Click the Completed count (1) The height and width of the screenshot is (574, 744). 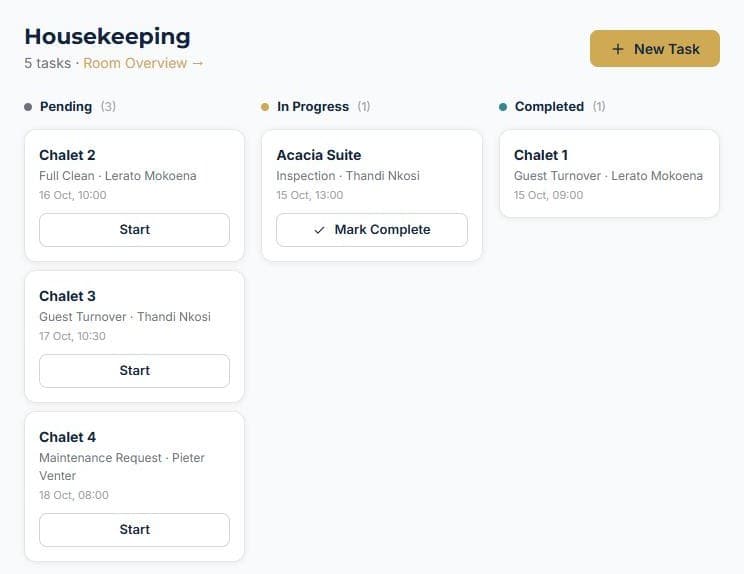(x=599, y=107)
